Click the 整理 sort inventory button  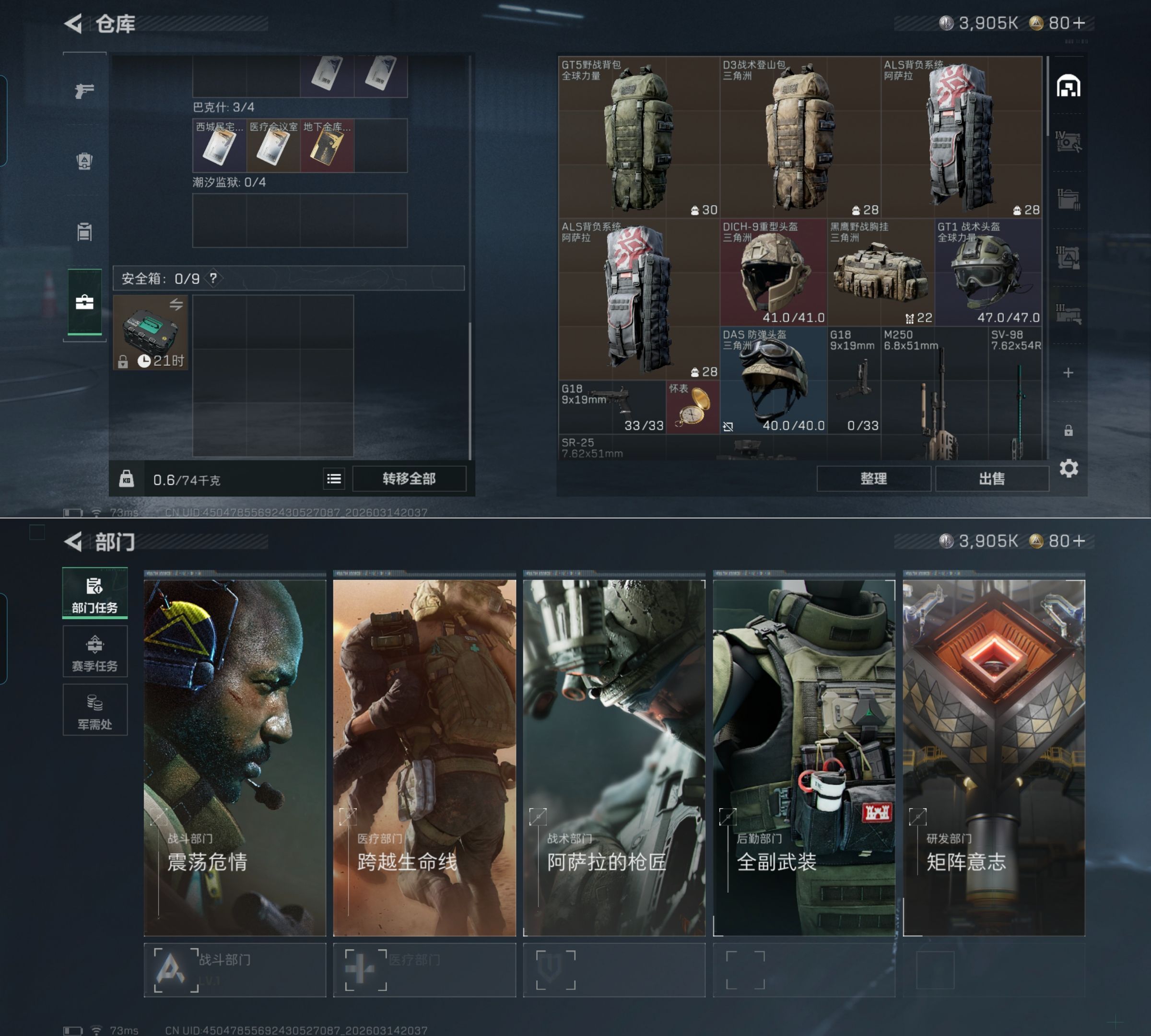(873, 479)
